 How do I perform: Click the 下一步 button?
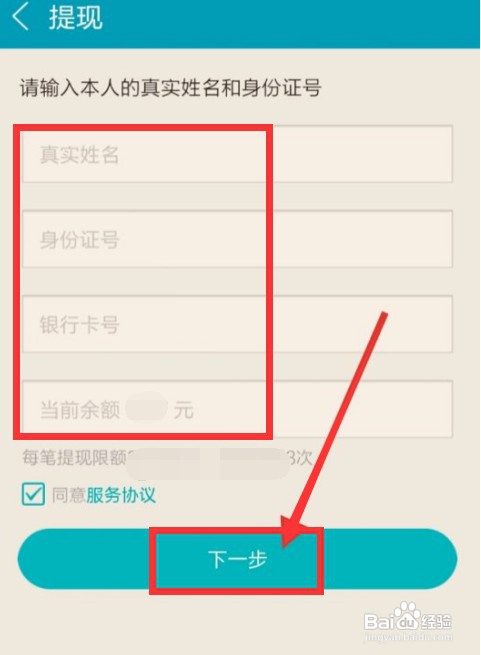point(237,559)
